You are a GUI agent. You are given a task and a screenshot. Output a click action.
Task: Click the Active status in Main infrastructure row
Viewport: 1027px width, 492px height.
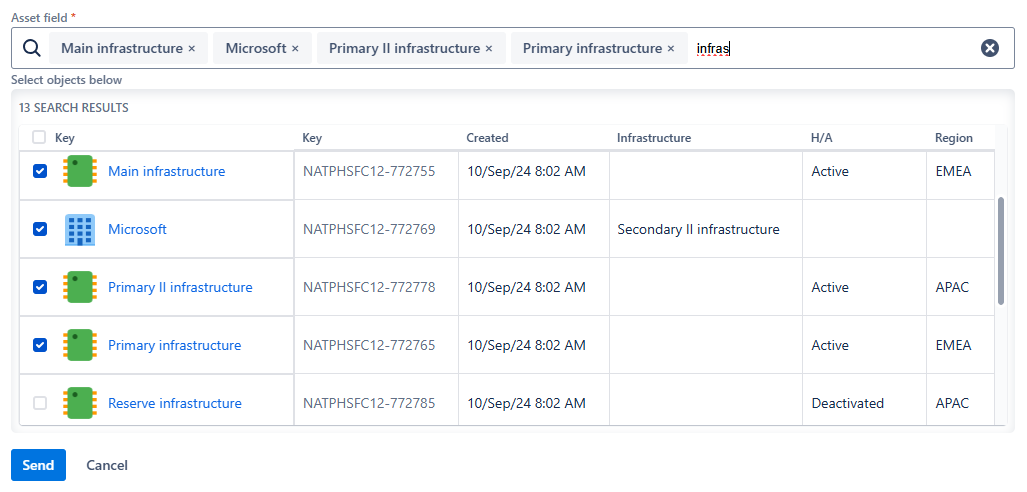click(x=830, y=172)
